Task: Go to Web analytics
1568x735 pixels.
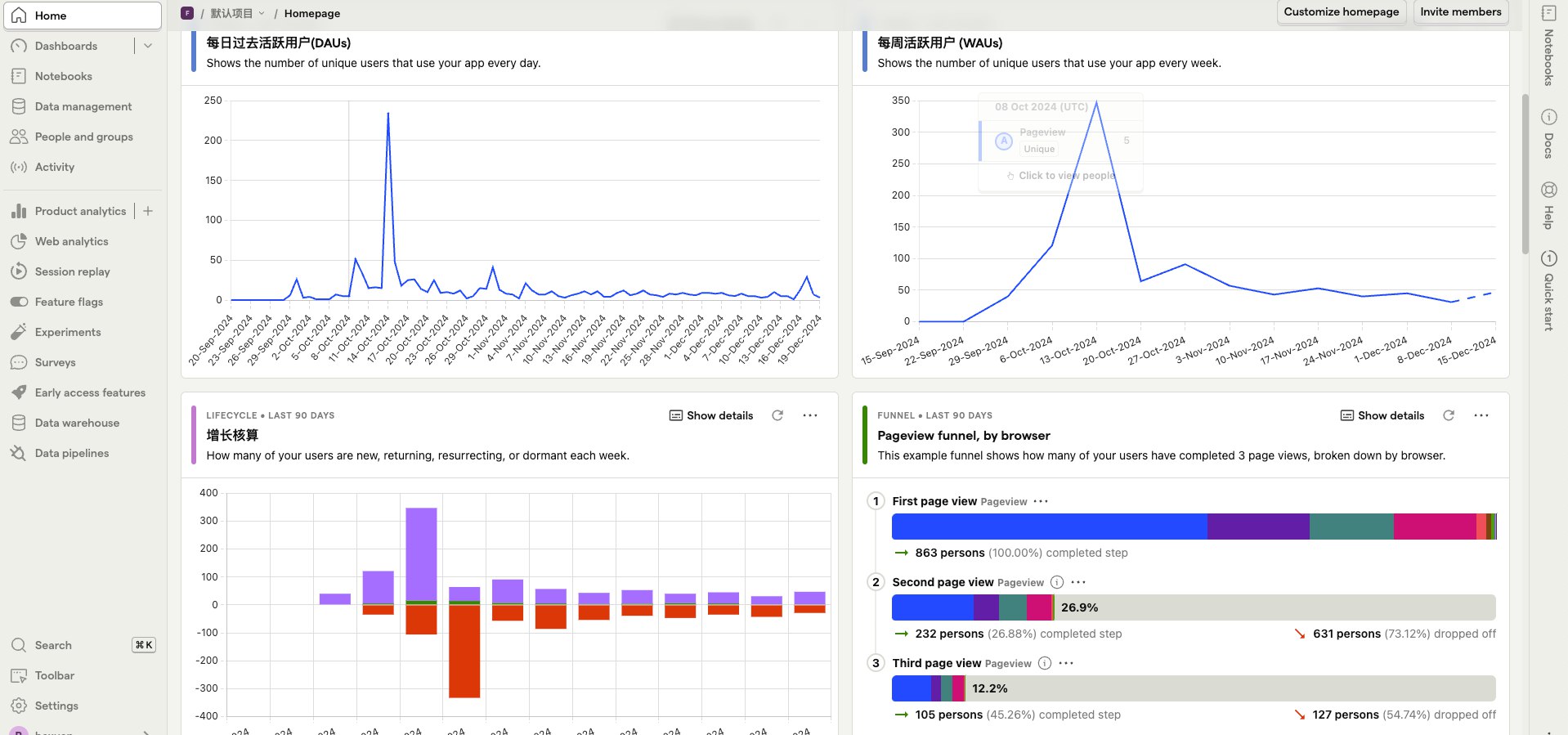Action: coord(71,241)
